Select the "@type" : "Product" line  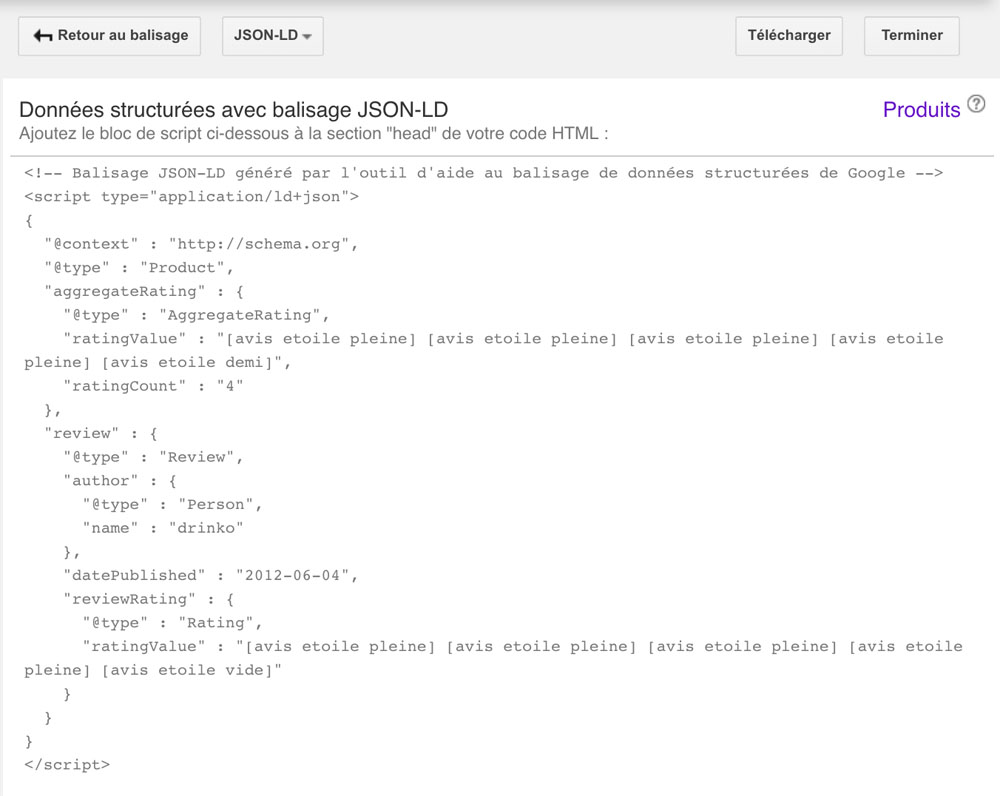[138, 268]
